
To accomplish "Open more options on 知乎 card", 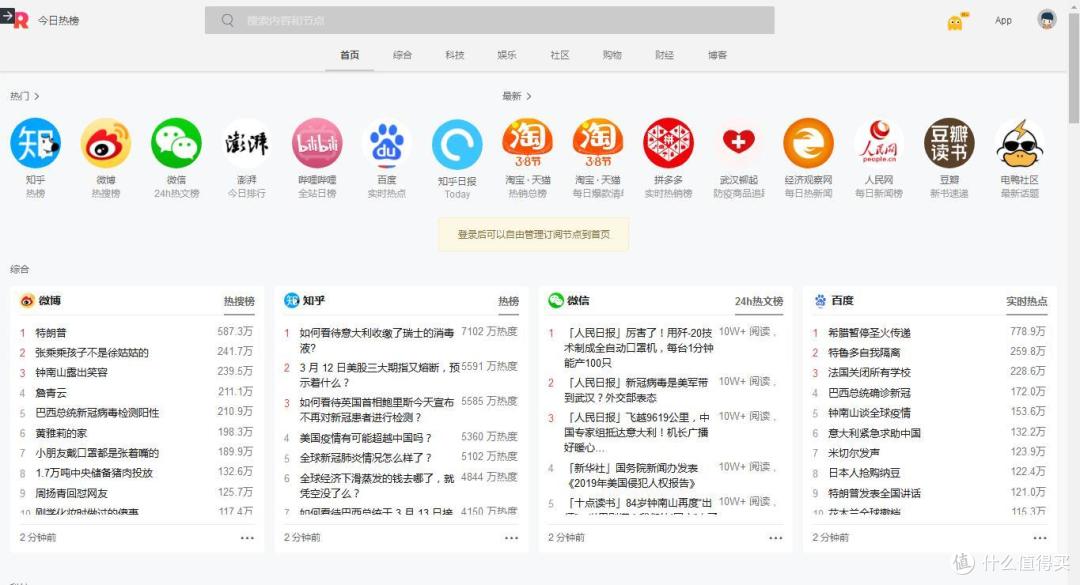I will 511,538.
